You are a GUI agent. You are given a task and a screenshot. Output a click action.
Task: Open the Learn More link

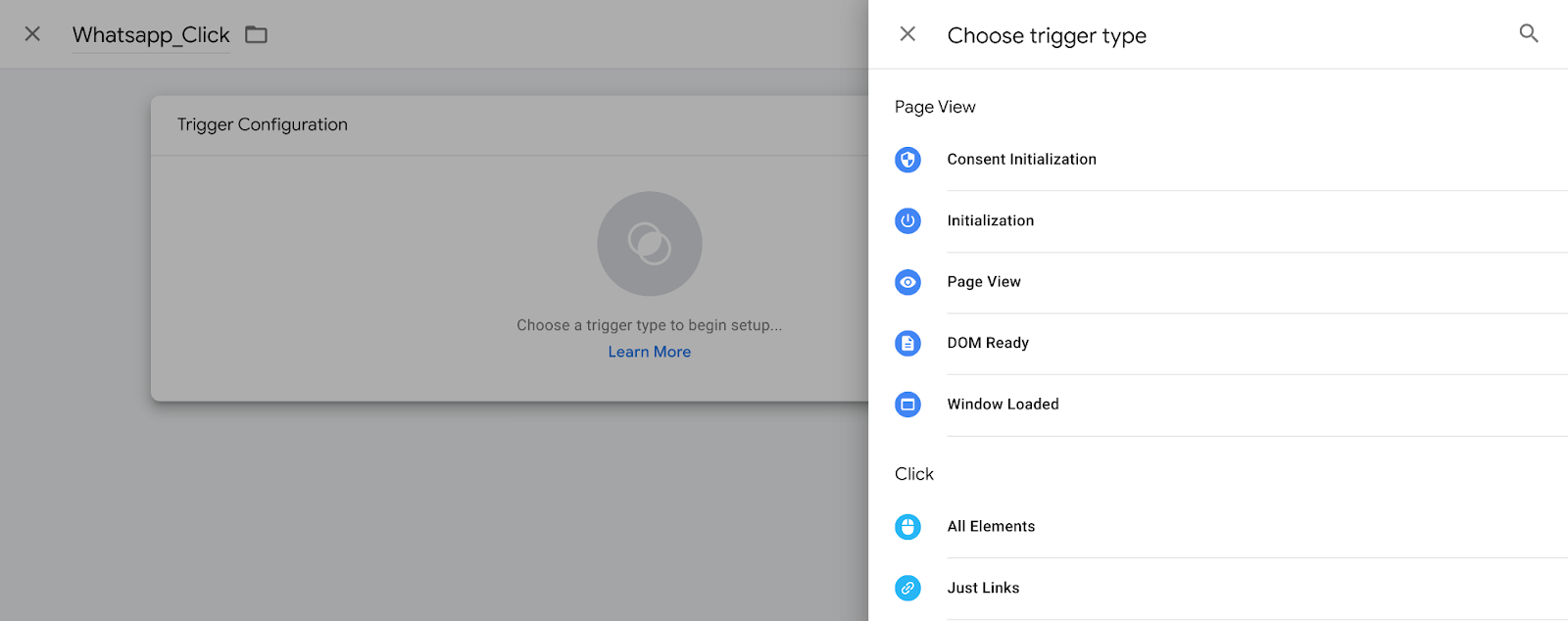click(x=649, y=352)
